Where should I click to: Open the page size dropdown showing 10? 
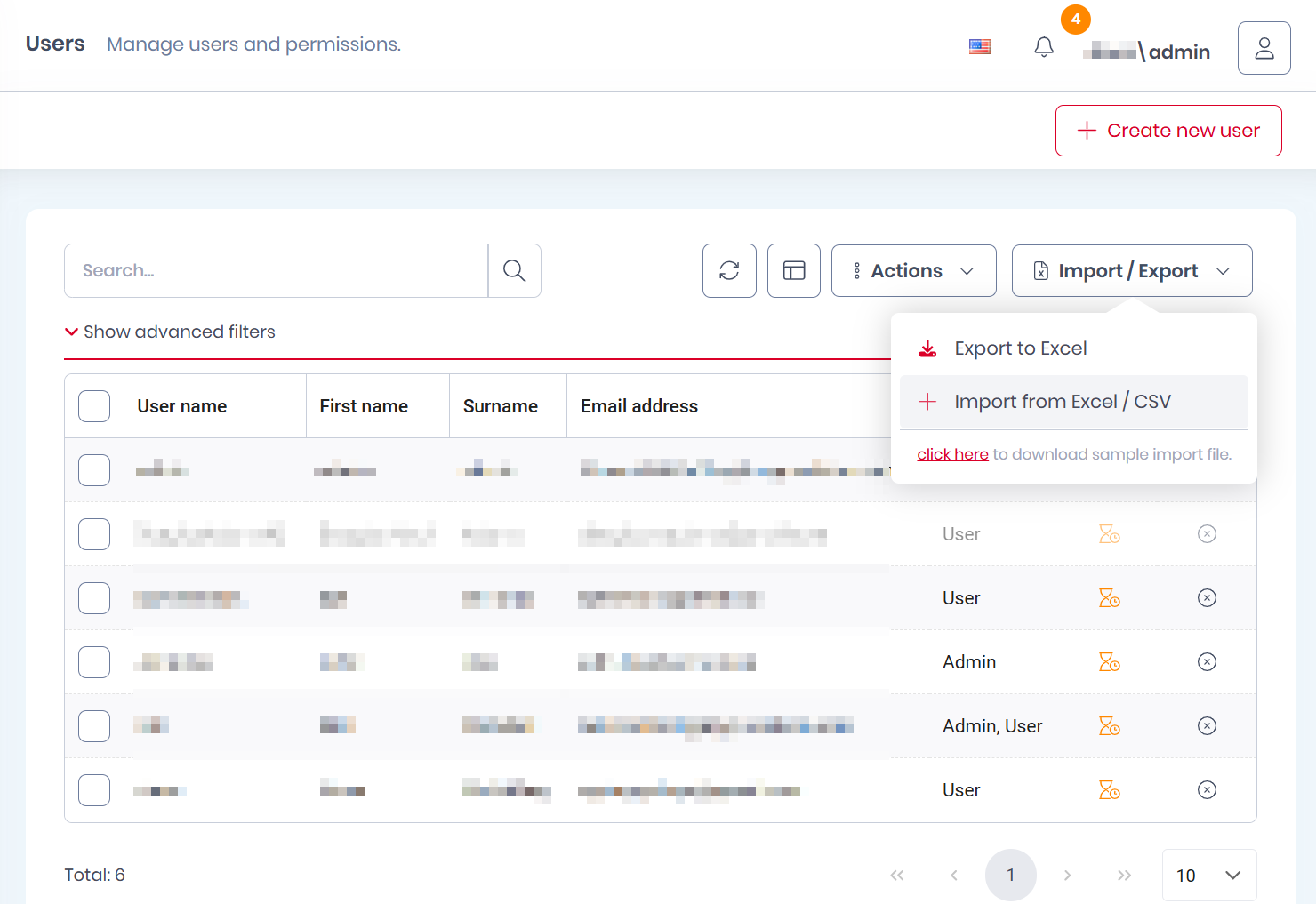[1208, 876]
